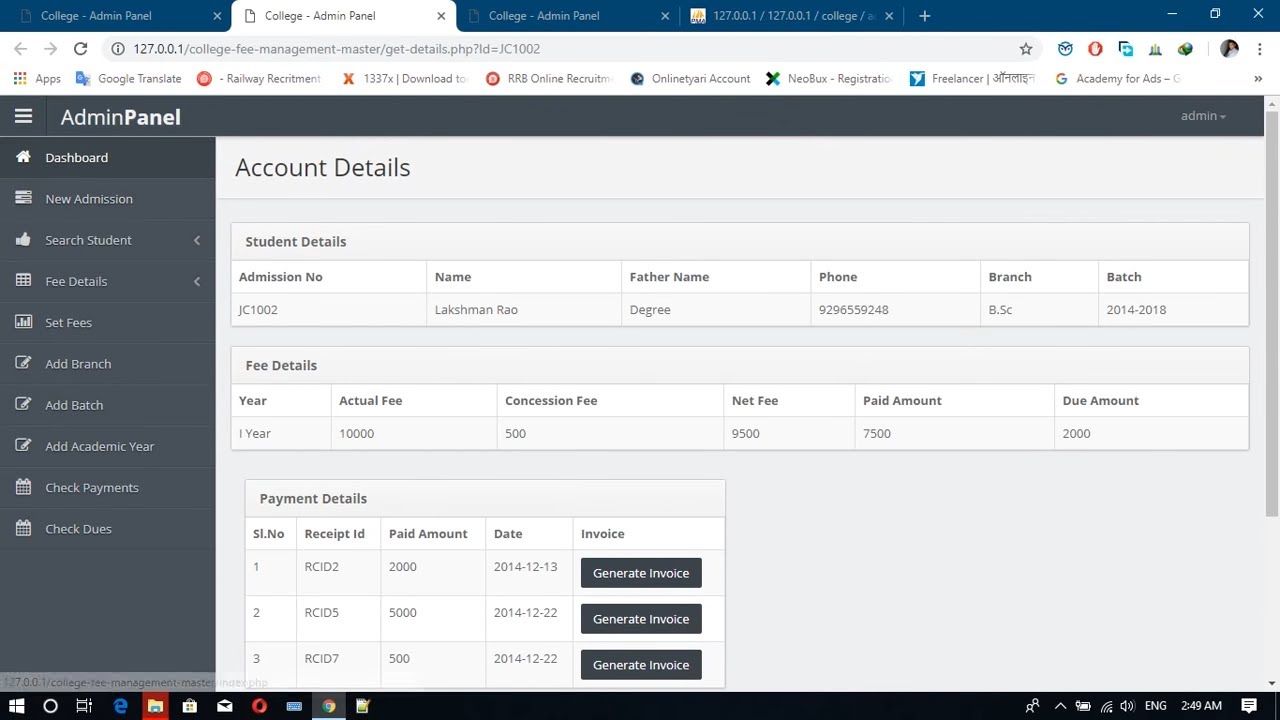Open a new browser tab

pos(924,15)
